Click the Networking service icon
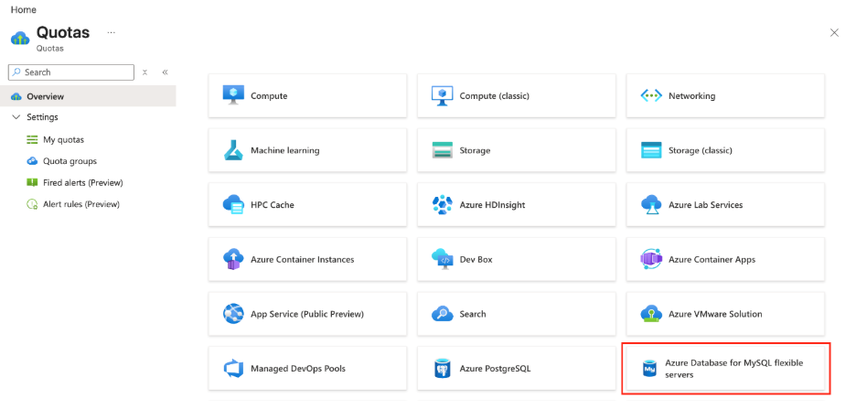This screenshot has height=401, width=856. pyautogui.click(x=651, y=96)
